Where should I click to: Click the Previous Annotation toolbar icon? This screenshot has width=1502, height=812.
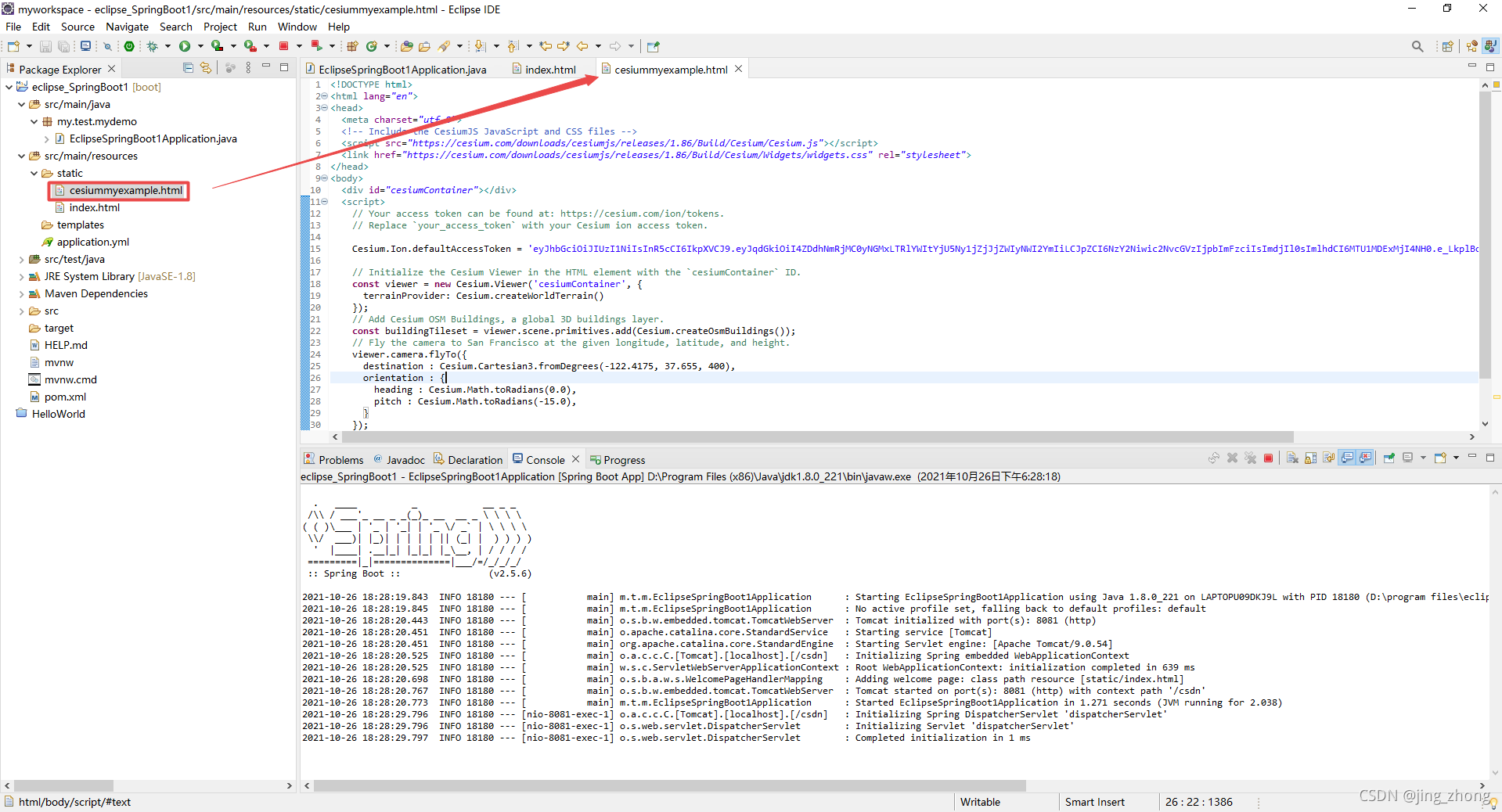point(512,46)
